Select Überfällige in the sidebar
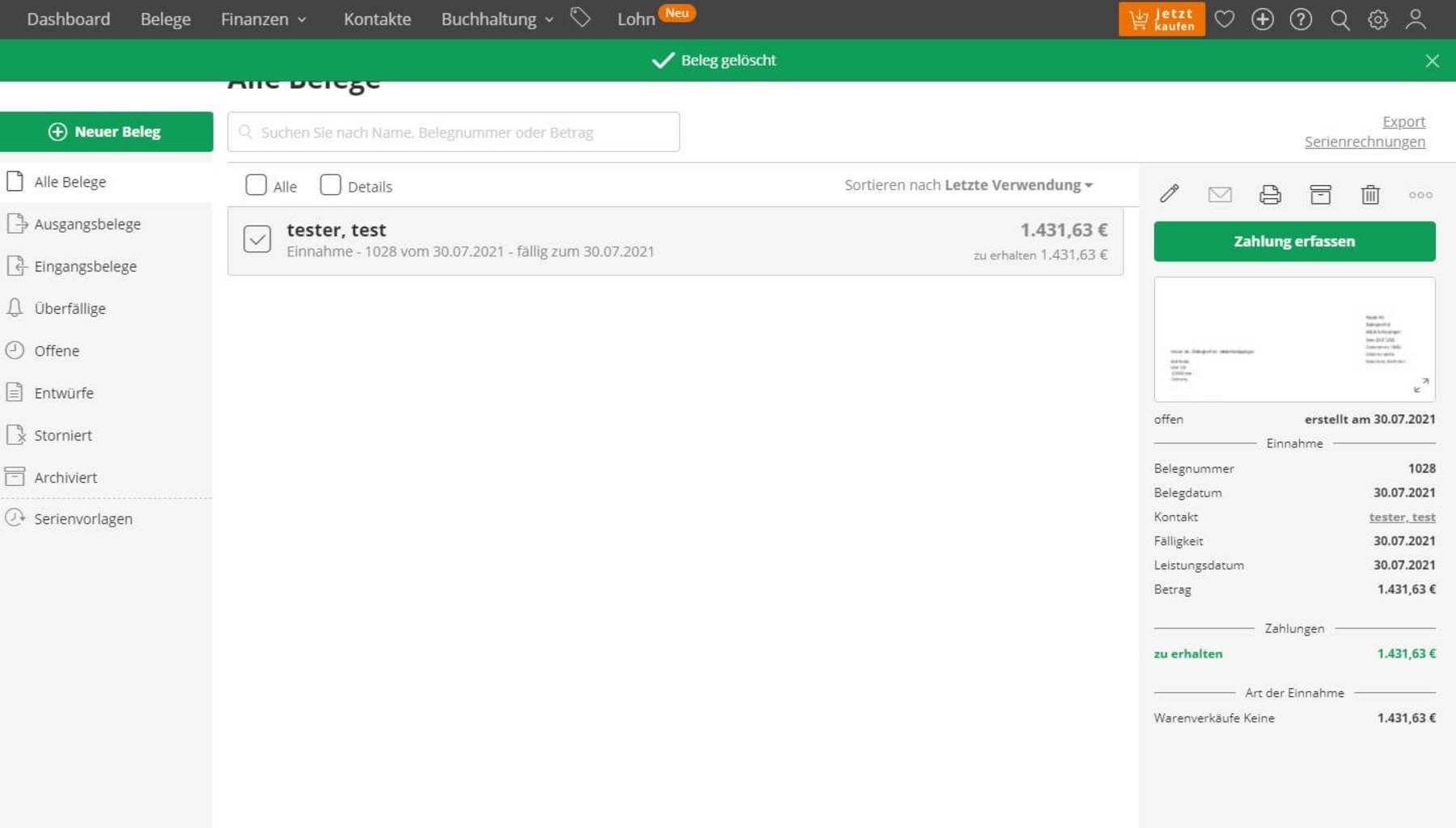 click(70, 309)
